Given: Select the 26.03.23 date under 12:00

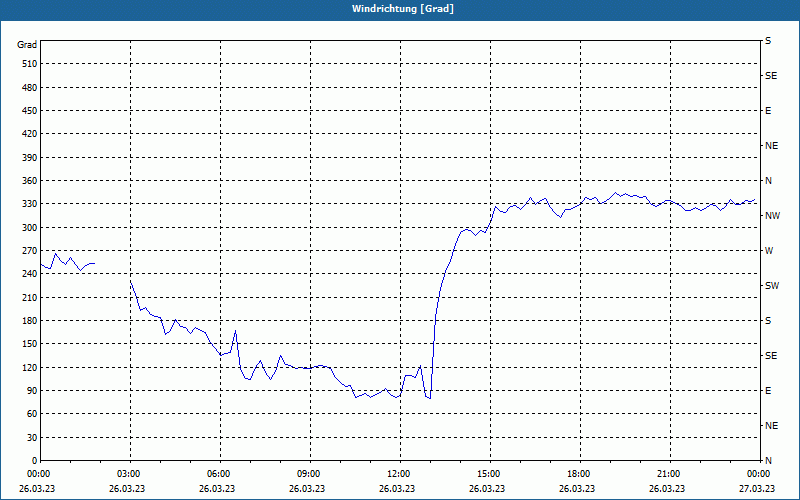Looking at the screenshot, I should tap(396, 489).
